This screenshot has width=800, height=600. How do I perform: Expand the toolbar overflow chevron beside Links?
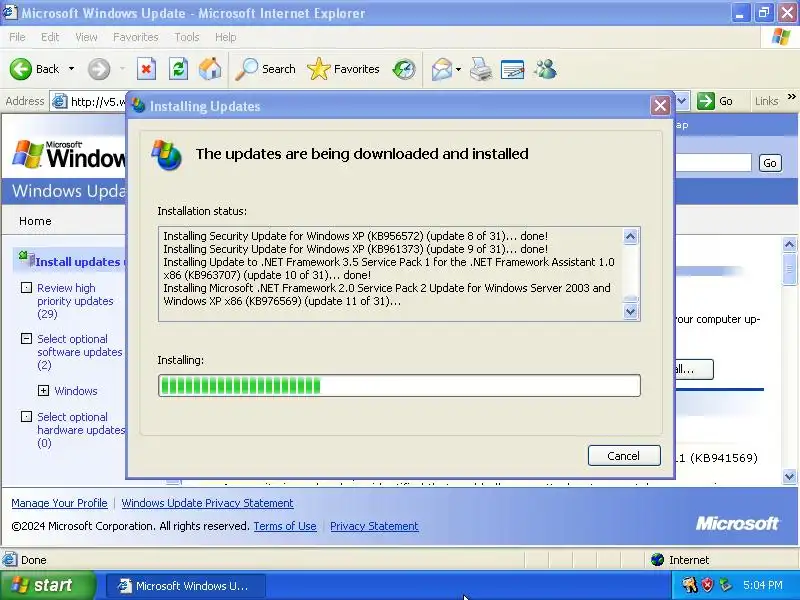coord(791,96)
